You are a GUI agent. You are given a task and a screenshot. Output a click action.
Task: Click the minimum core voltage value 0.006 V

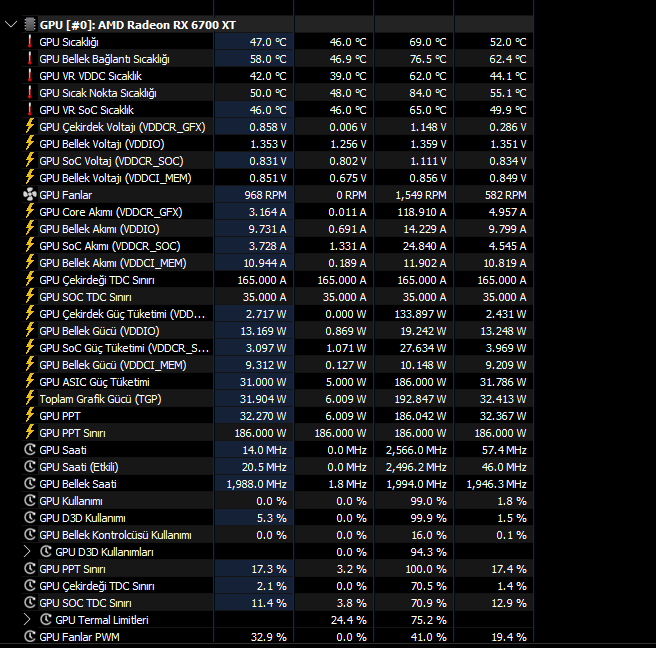[x=348, y=127]
